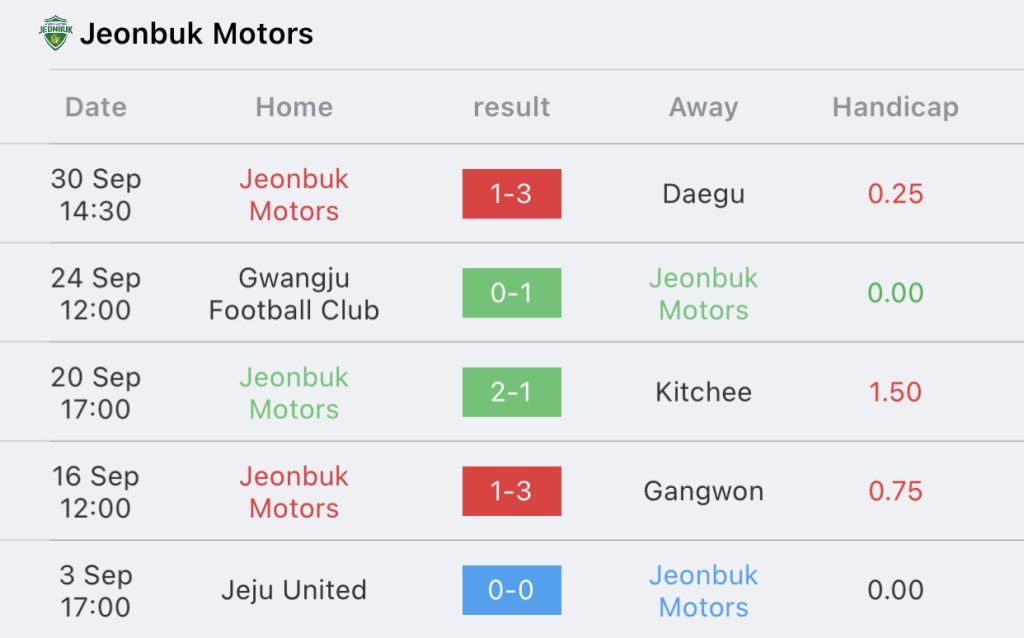The width and height of the screenshot is (1024, 638).
Task: Click the Gangwon away team name
Action: (703, 492)
